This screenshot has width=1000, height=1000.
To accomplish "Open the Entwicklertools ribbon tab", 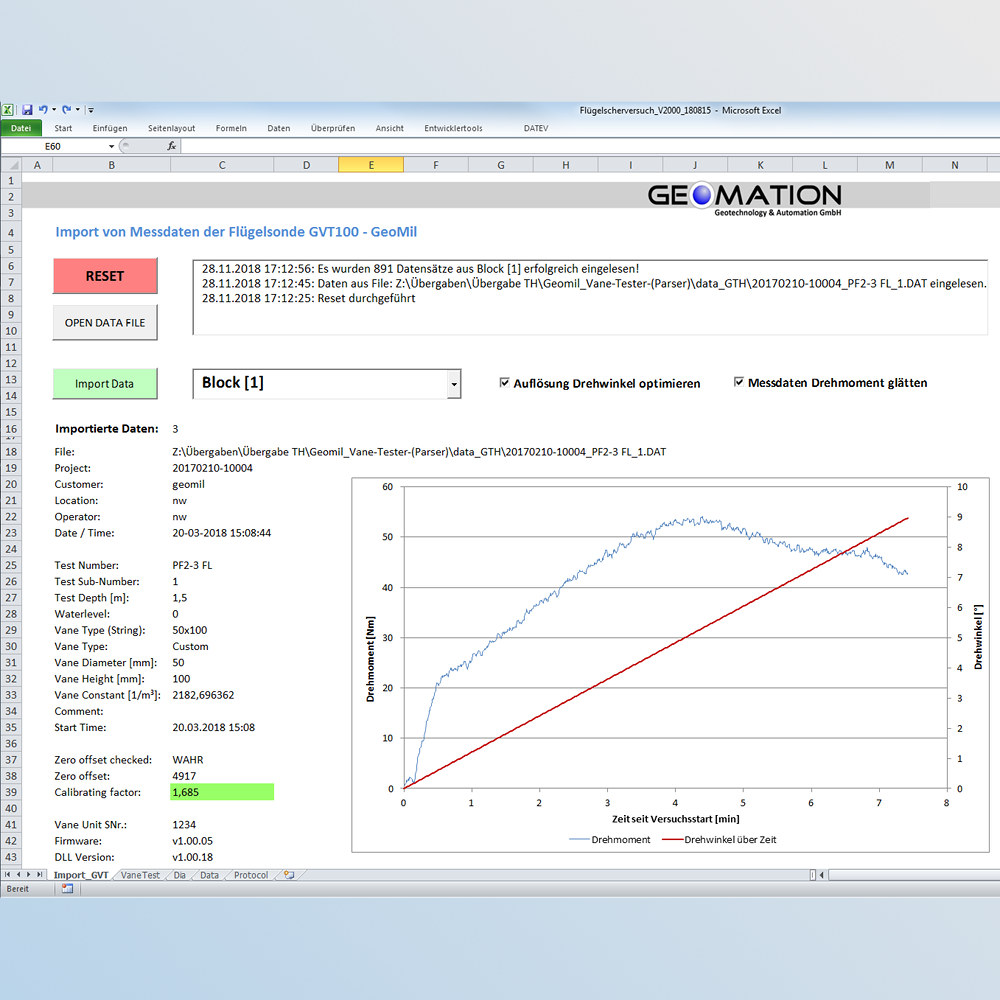I will (453, 128).
